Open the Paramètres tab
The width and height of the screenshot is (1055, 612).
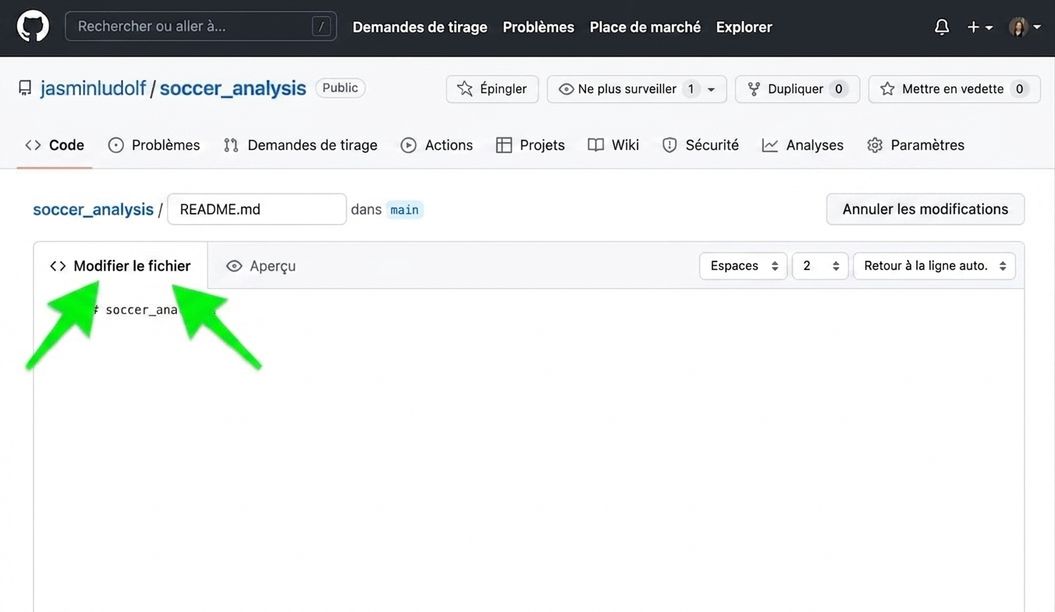tap(915, 145)
